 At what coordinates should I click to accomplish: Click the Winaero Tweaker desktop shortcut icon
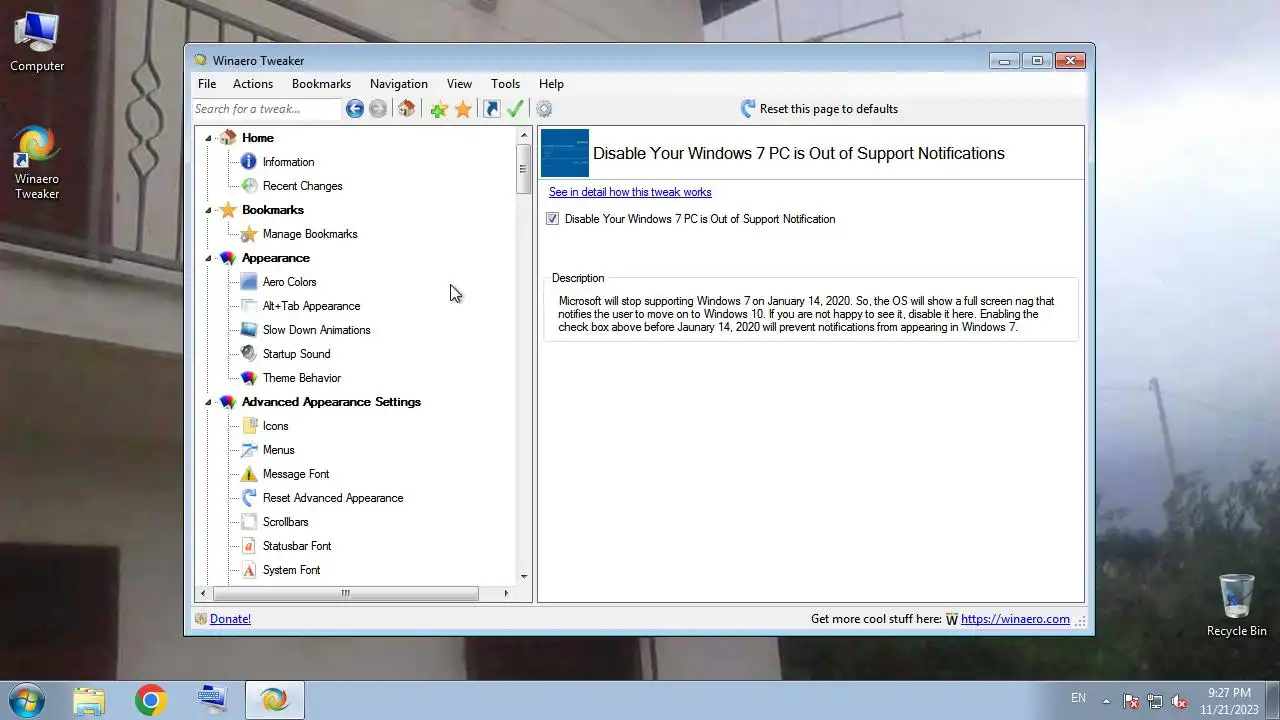point(37,163)
